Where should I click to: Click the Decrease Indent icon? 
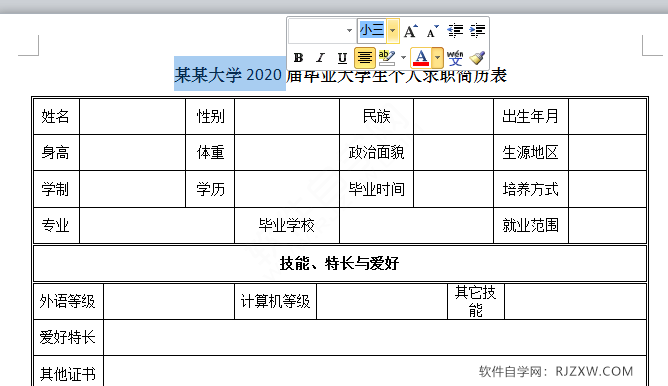(455, 31)
